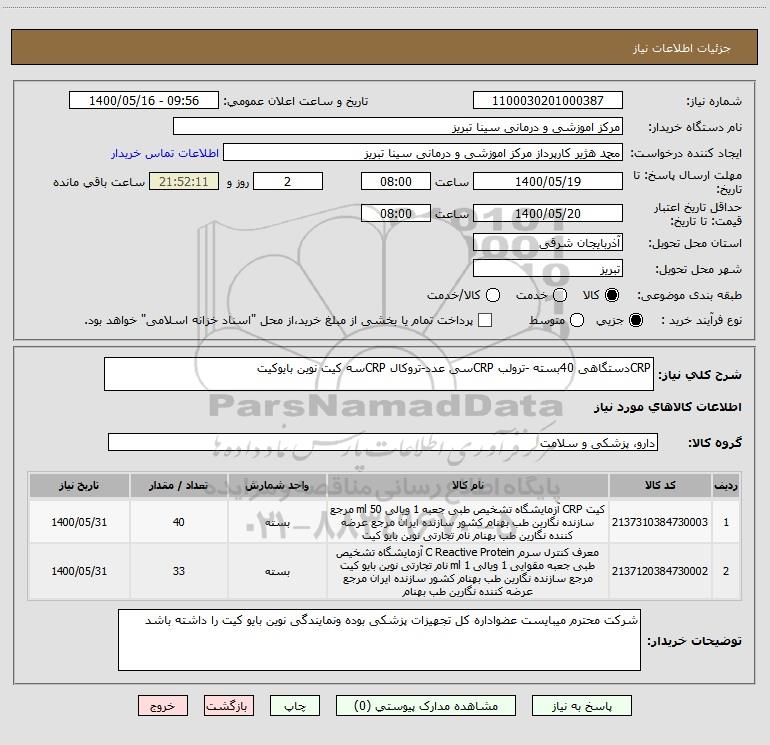
Task: Click the خروج exit button
Action: 163,706
